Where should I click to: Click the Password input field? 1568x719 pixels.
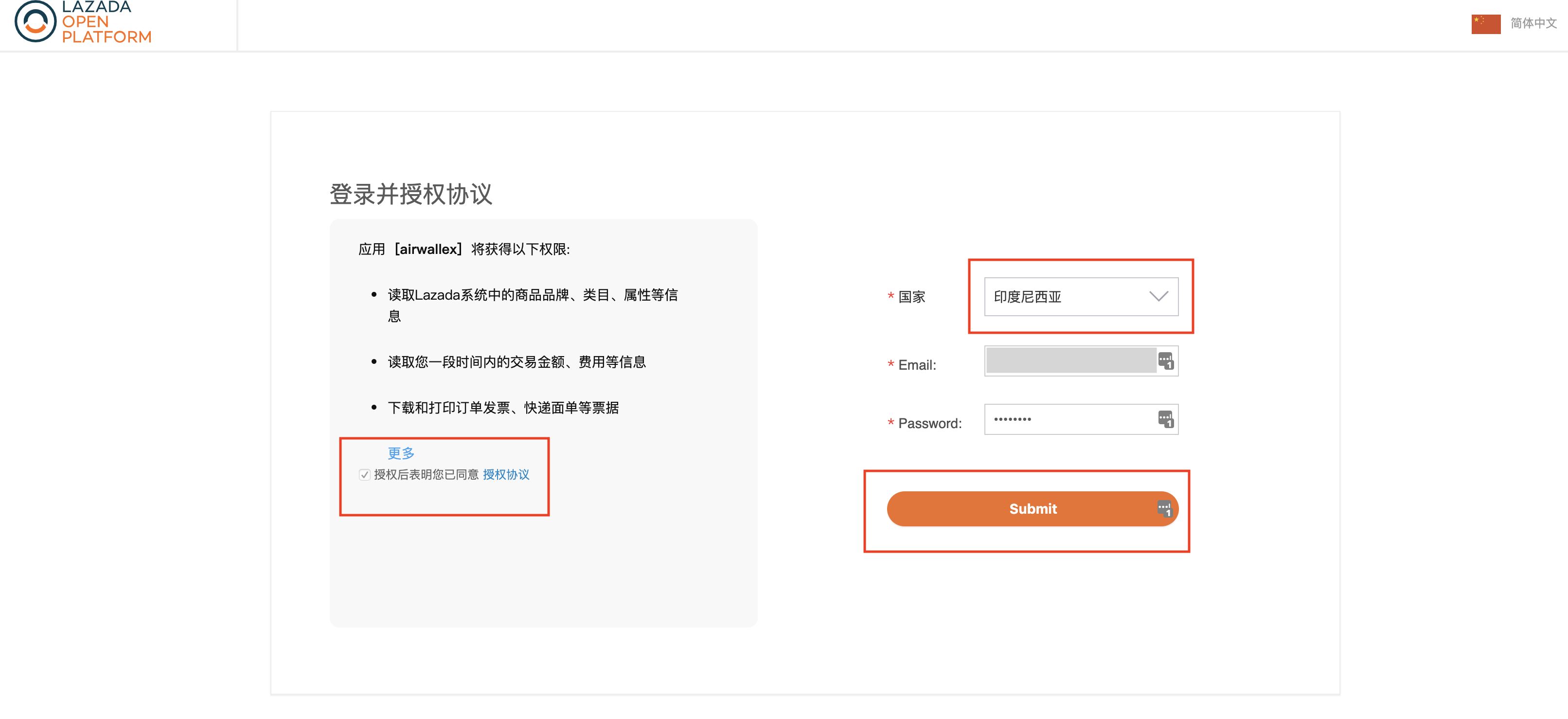[1081, 419]
